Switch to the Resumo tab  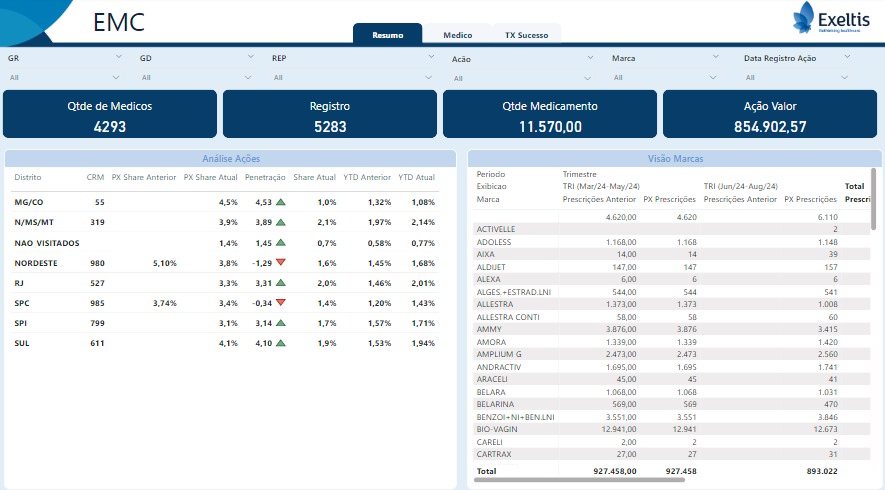coord(387,34)
